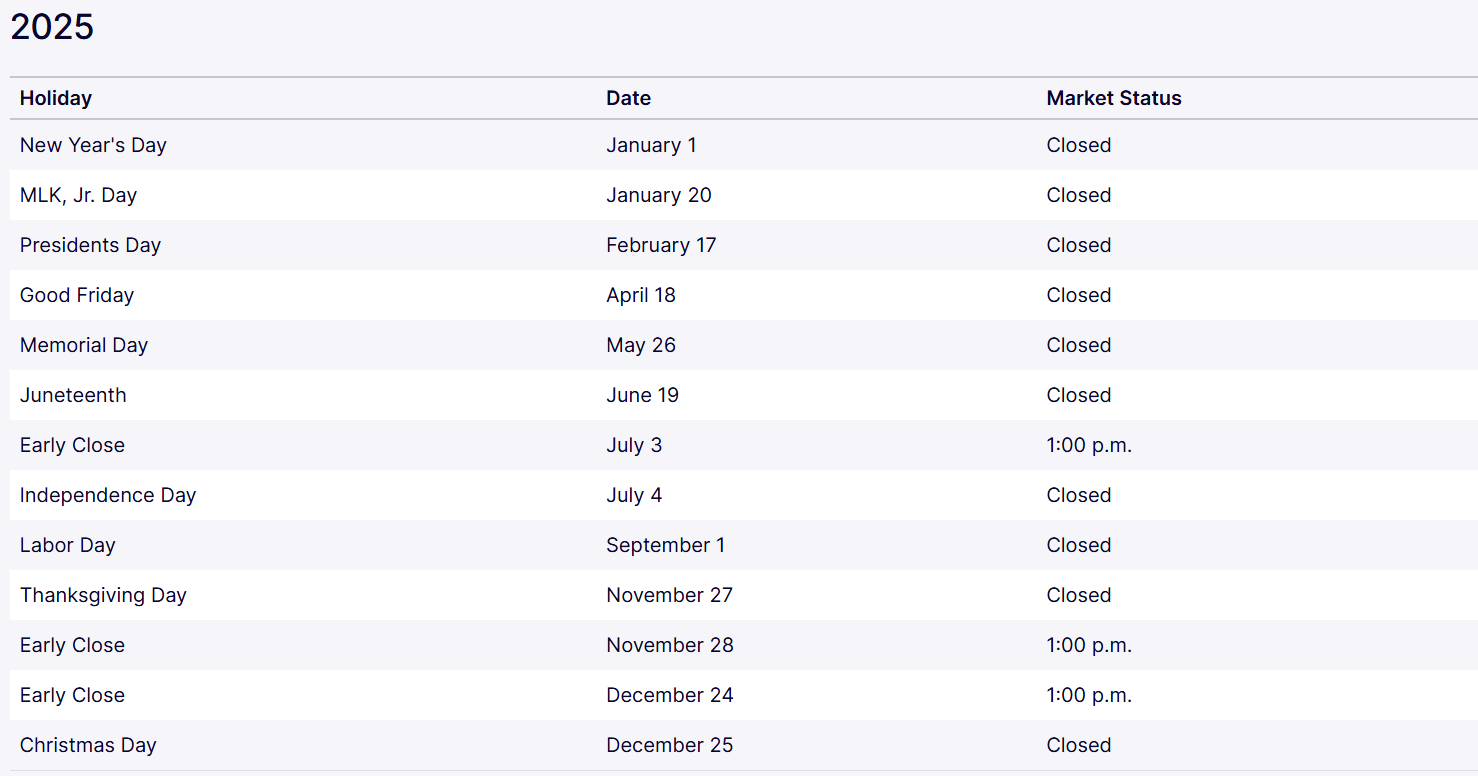
Task: Select the Independence Day row label
Action: [x=108, y=495]
